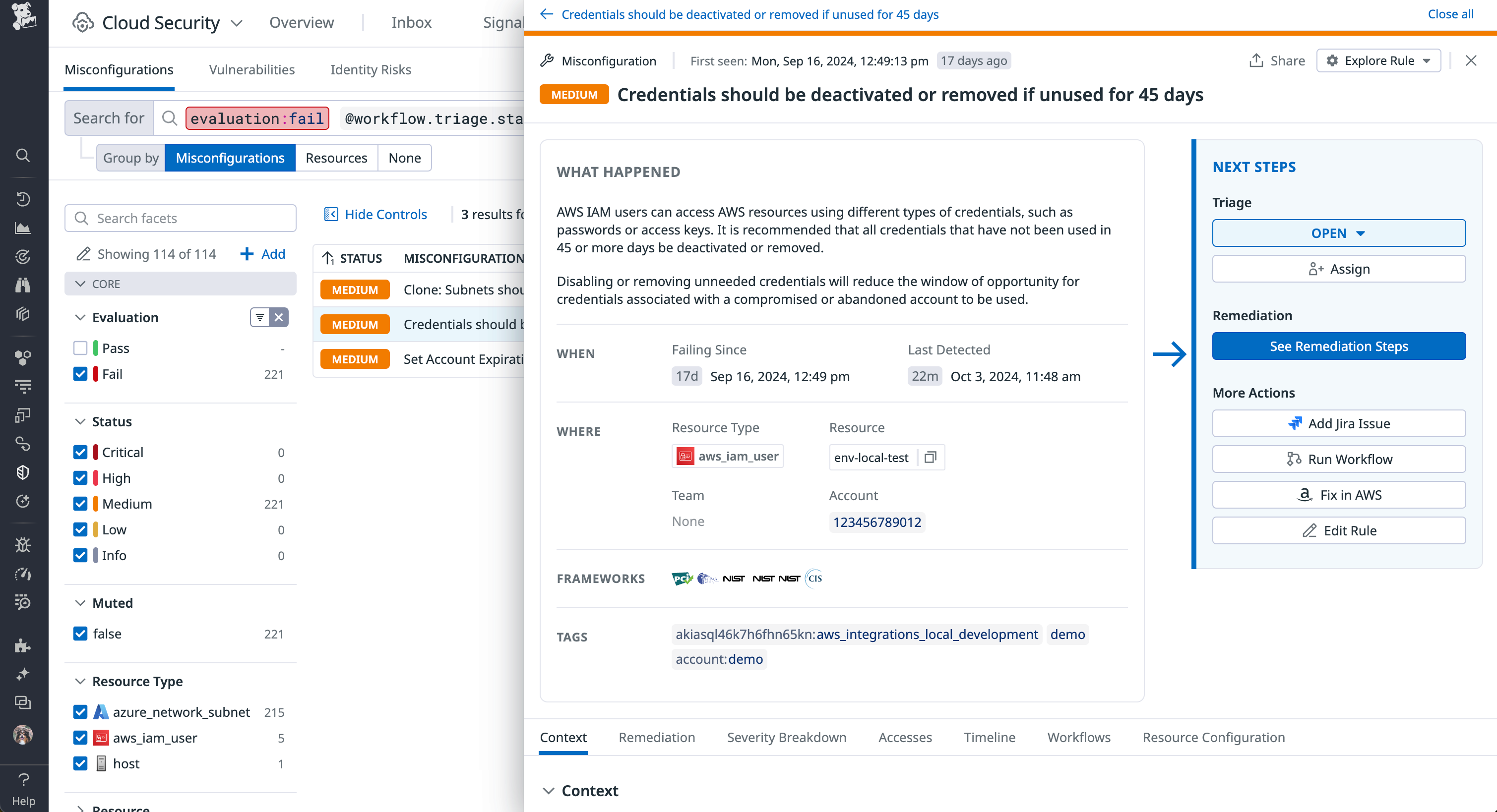This screenshot has width=1497, height=812.
Task: Enable the Pass evaluation checkbox
Action: click(80, 348)
